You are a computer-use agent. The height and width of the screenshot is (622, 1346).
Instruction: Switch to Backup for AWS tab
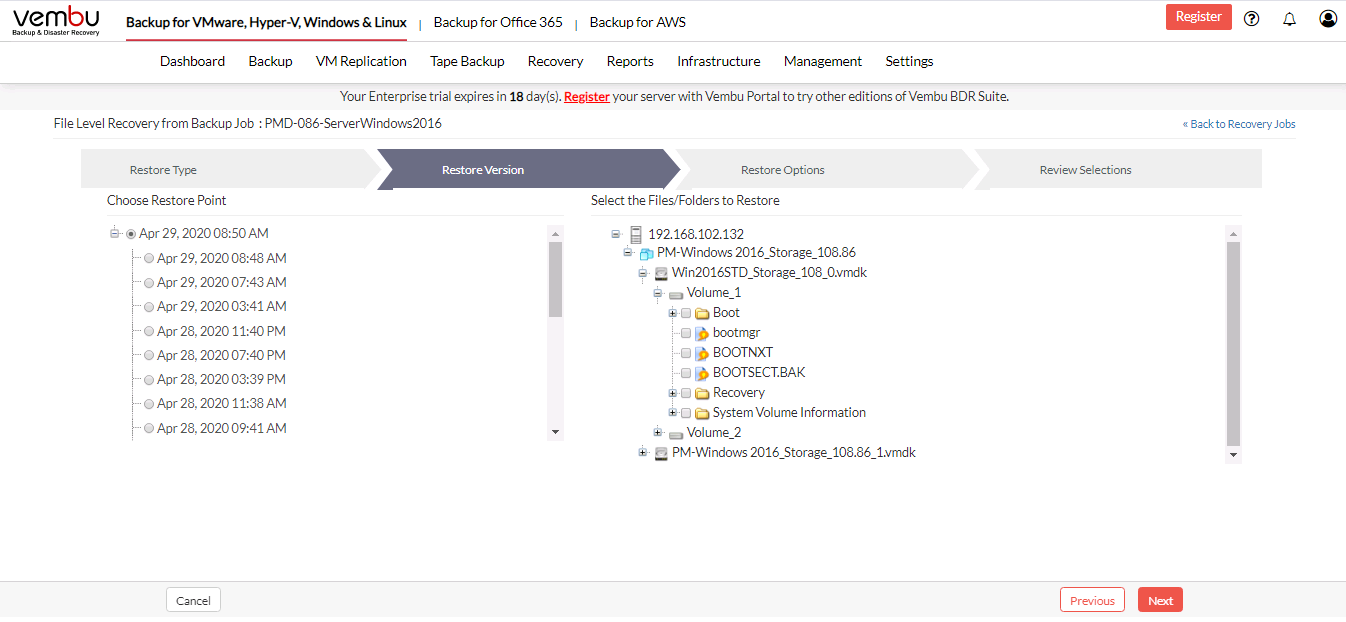pos(638,22)
